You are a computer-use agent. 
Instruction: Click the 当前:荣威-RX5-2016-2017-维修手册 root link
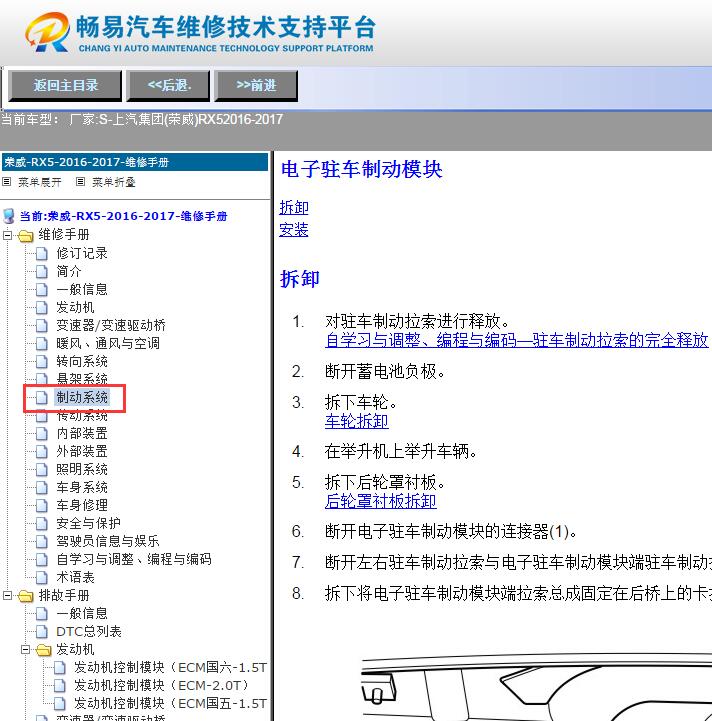point(123,216)
